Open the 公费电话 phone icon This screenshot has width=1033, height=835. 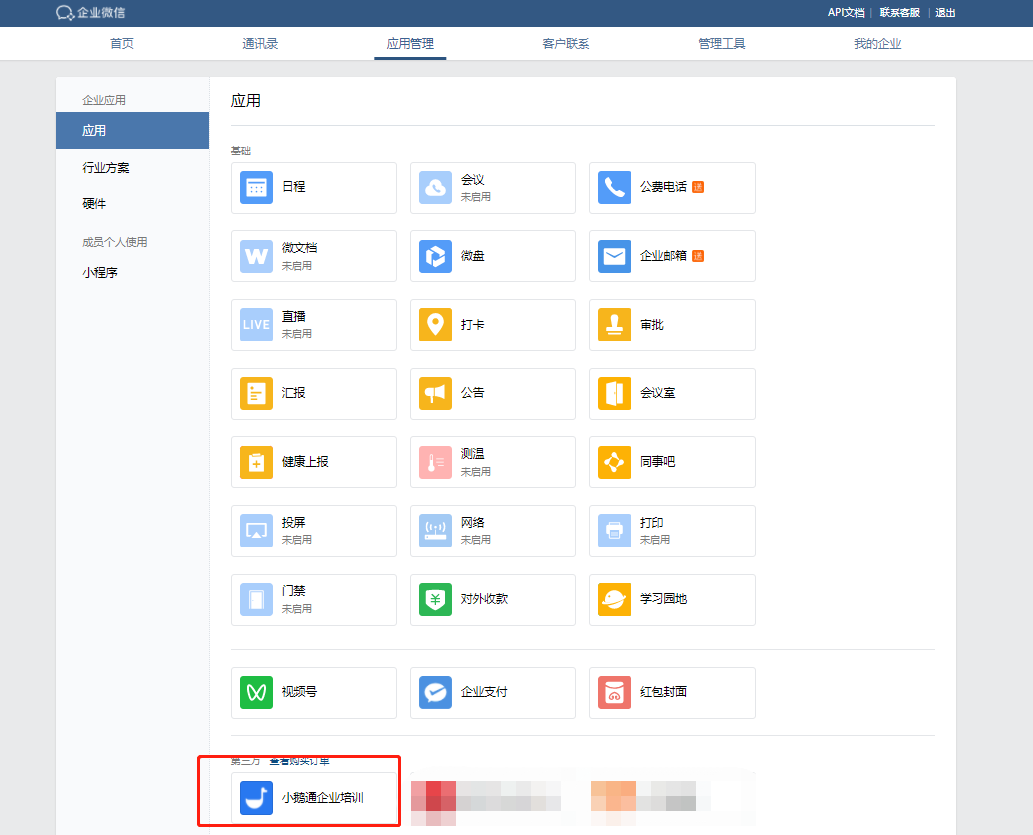click(x=615, y=187)
